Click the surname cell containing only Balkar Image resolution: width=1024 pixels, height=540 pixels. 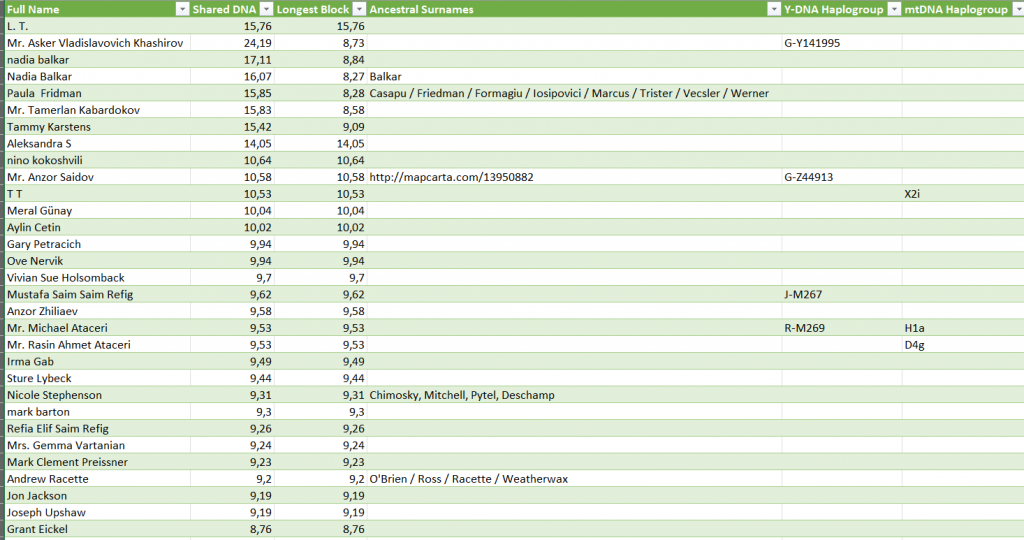385,76
